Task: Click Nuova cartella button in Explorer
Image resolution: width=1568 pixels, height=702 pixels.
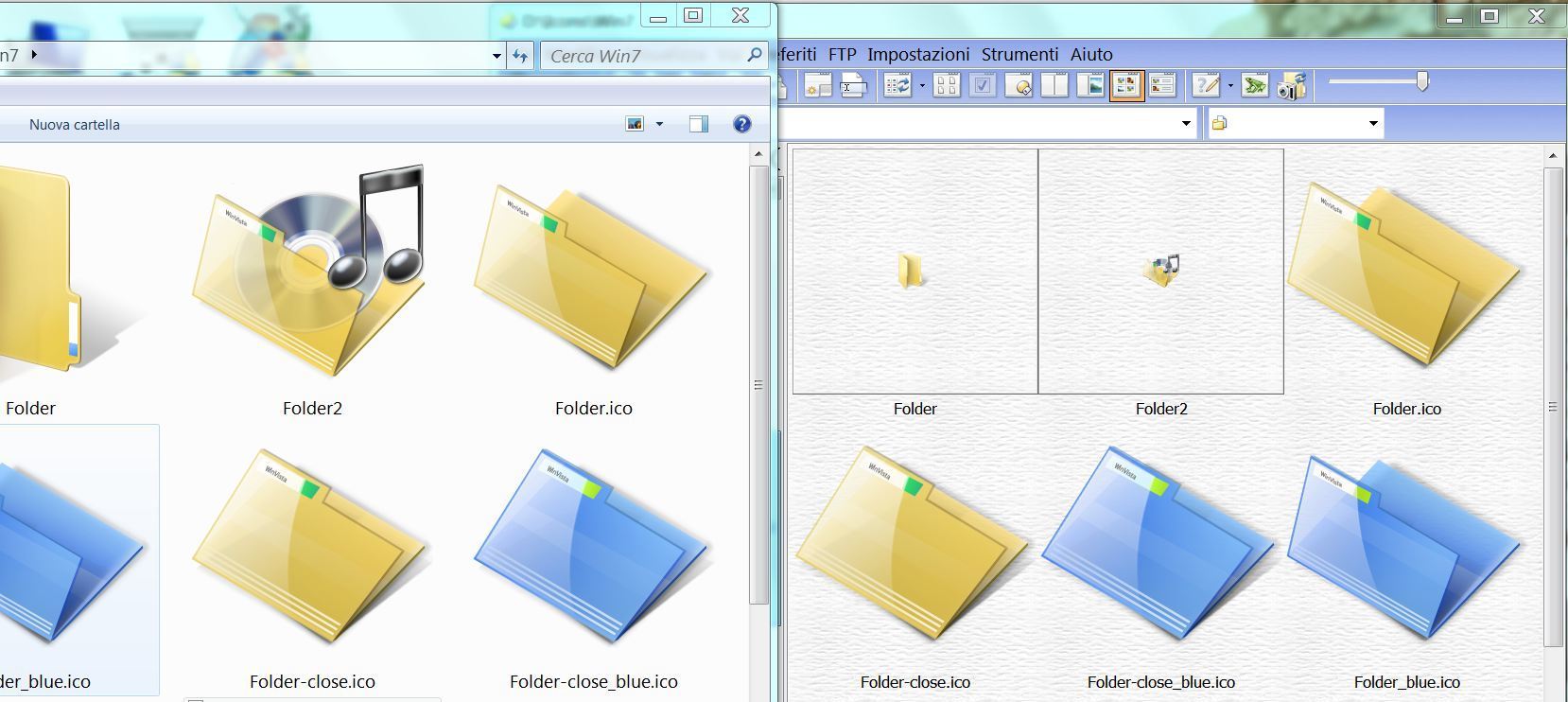Action: pos(75,124)
